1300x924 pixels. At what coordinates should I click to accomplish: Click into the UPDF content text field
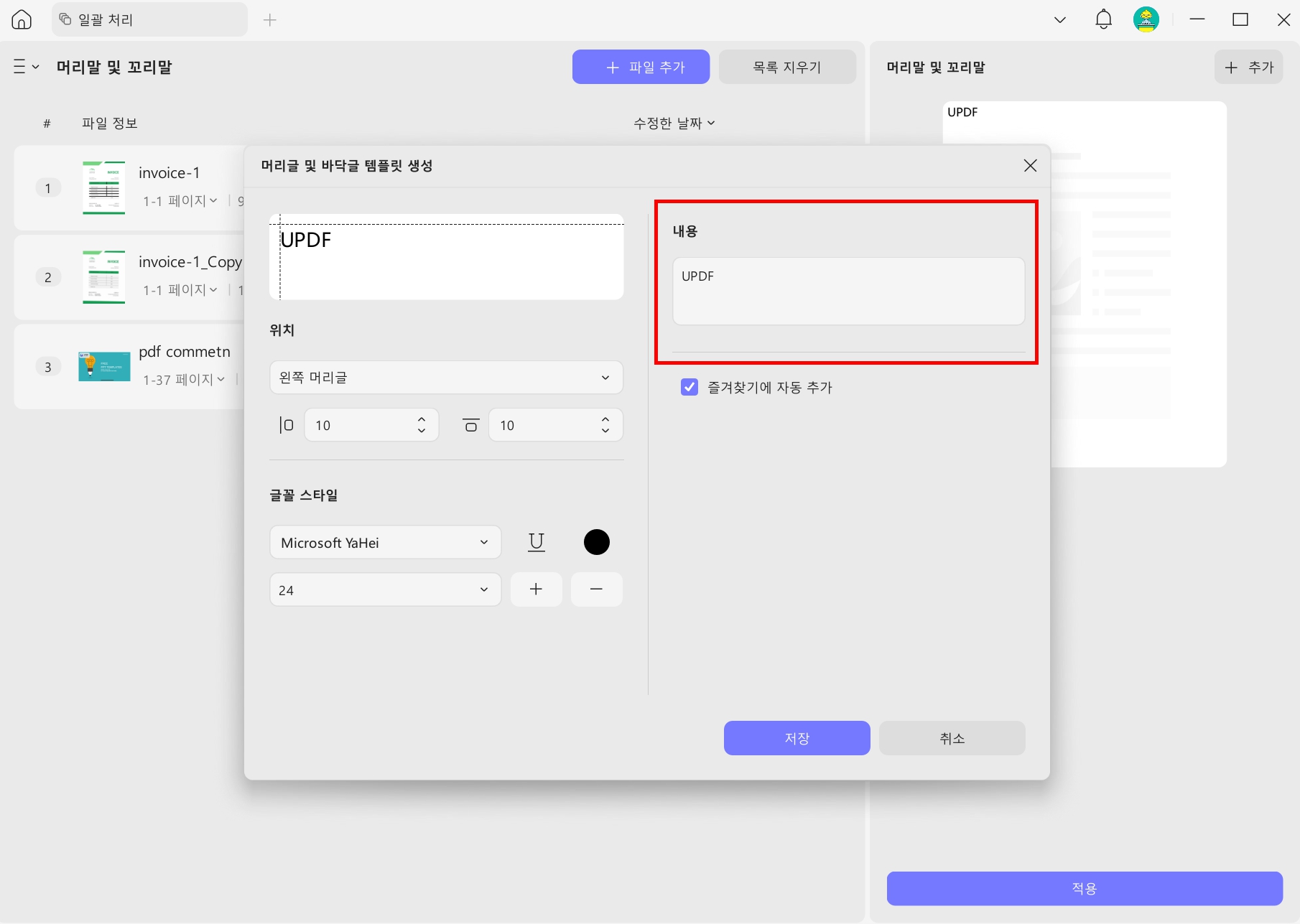click(848, 291)
